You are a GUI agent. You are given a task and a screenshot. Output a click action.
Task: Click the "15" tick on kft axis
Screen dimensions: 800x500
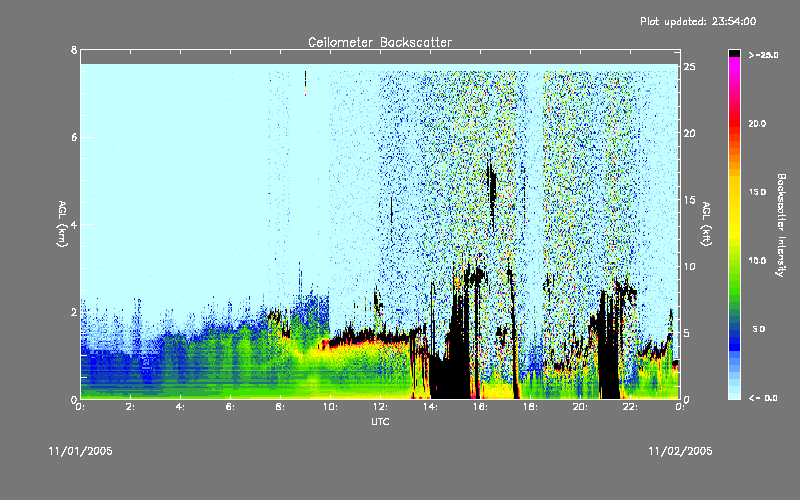coord(690,200)
